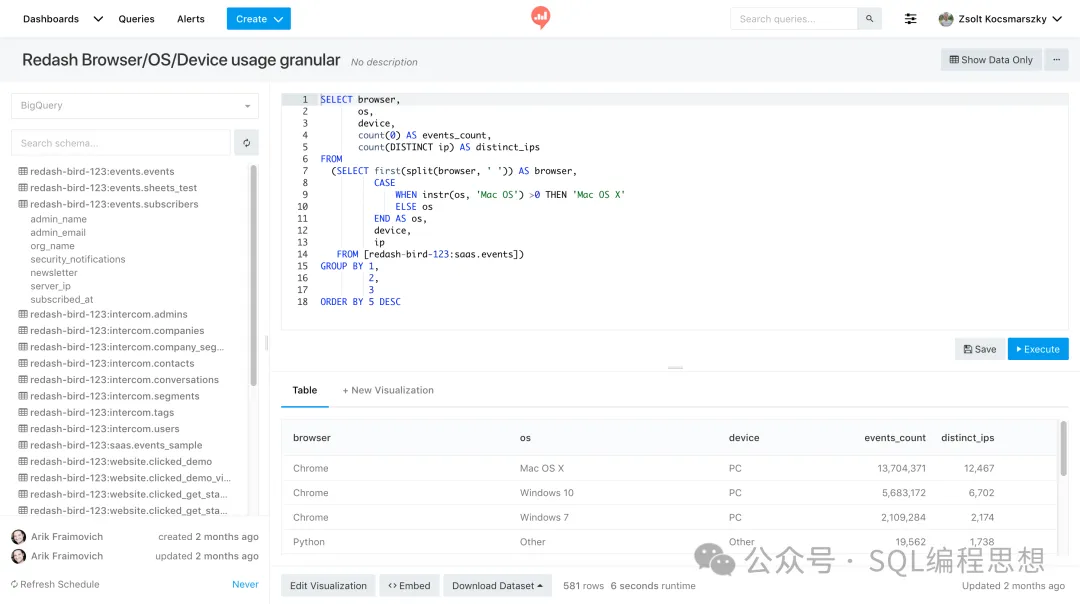Screen dimensions: 1080x604
Task: Click the Arik Fraimovich creator avatar
Action: (19, 537)
